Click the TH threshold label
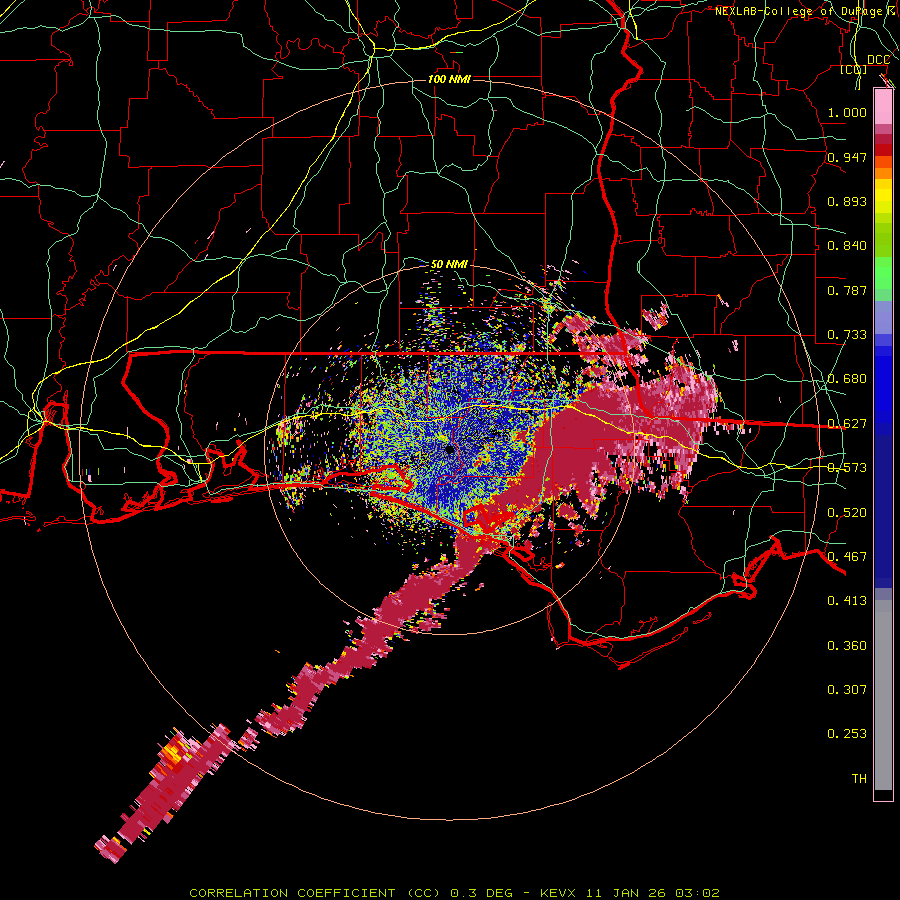Screen dimensions: 900x900 point(859,779)
